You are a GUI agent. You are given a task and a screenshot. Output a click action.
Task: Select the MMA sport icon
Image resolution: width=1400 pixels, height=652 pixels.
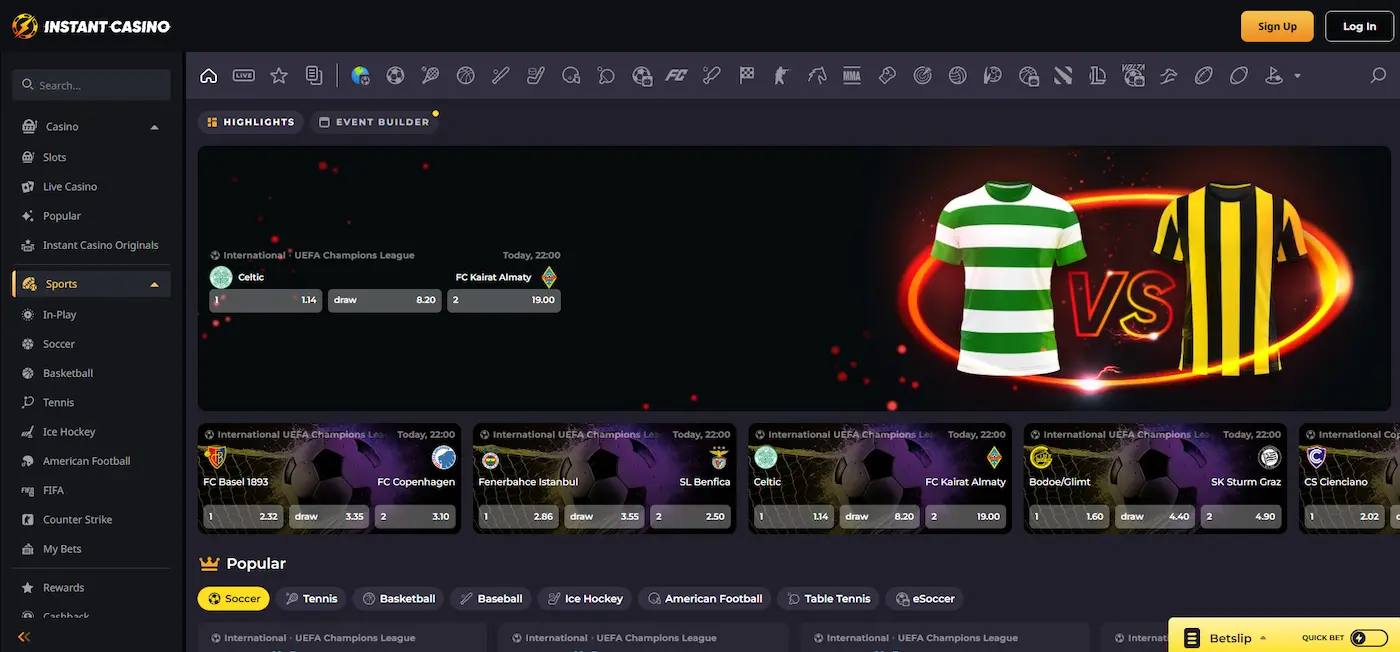pos(851,75)
